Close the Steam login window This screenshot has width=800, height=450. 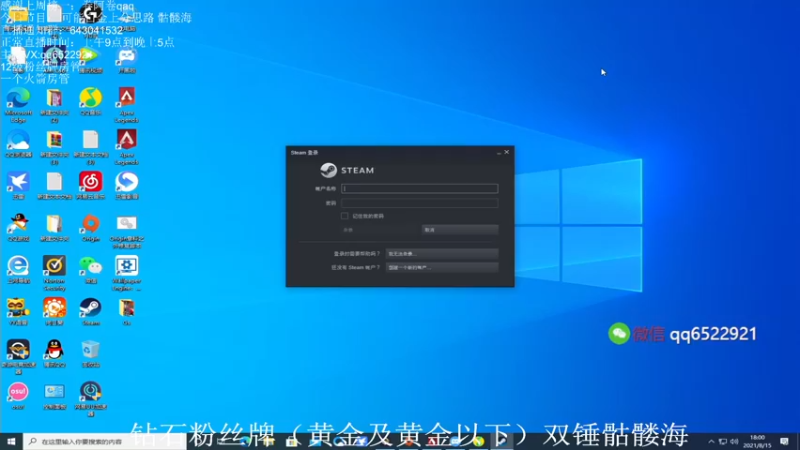507,152
